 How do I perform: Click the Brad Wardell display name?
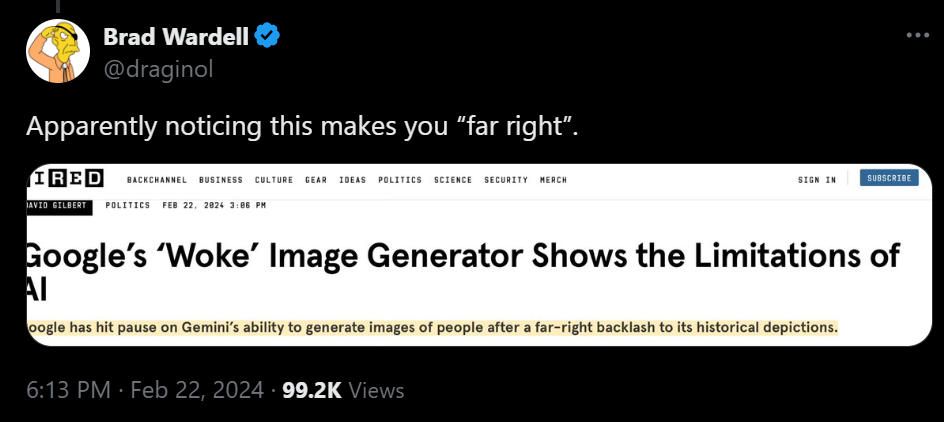pos(176,37)
